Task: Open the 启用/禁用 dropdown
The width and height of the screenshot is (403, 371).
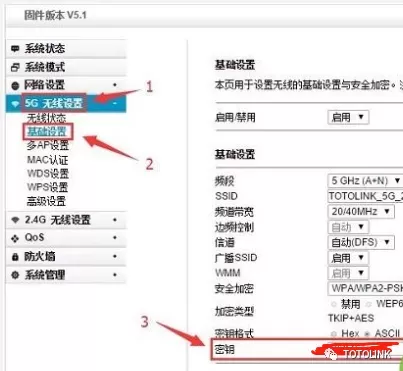Action: click(x=348, y=117)
